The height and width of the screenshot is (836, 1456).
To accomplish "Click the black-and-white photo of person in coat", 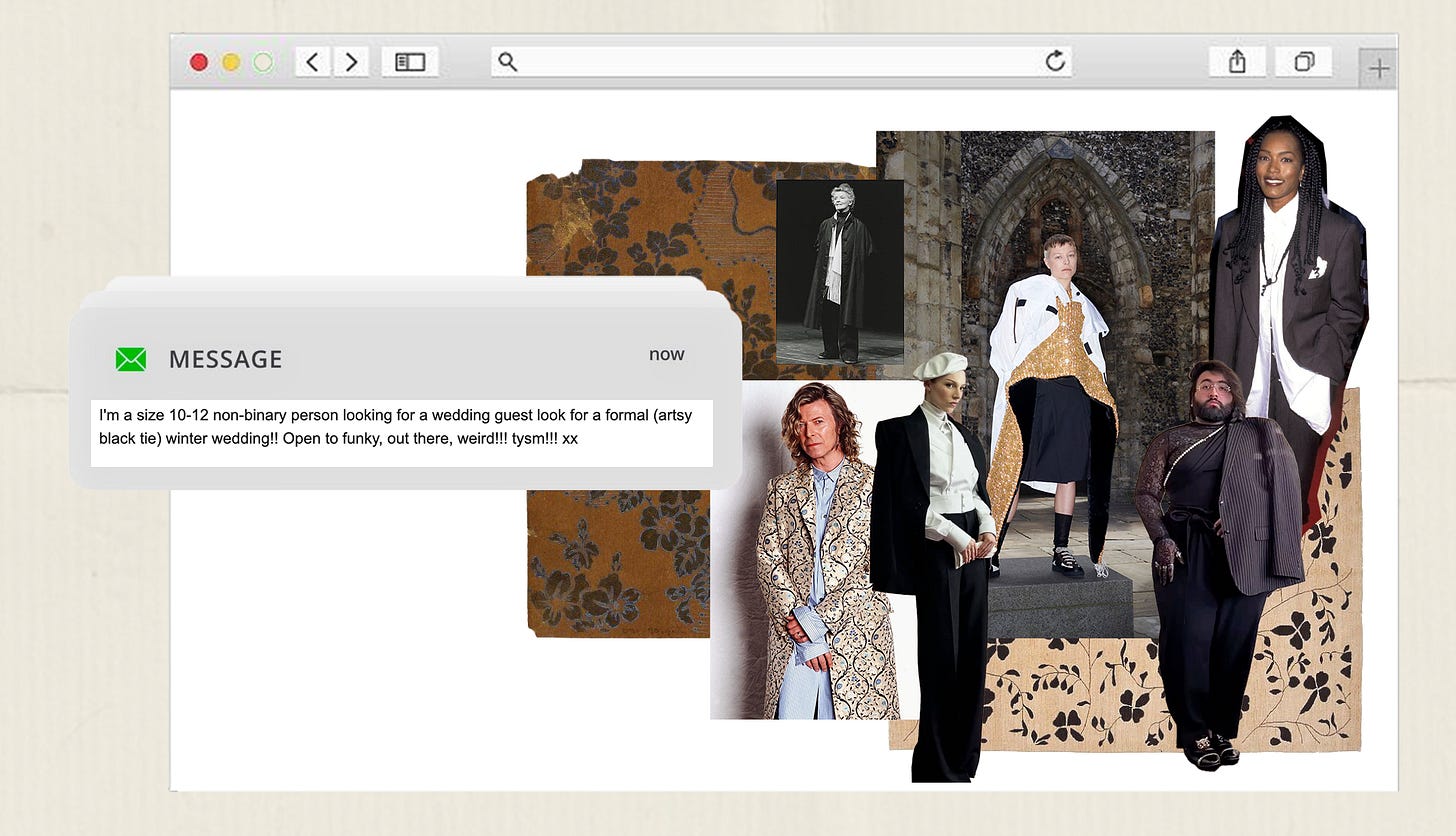I will [x=840, y=271].
